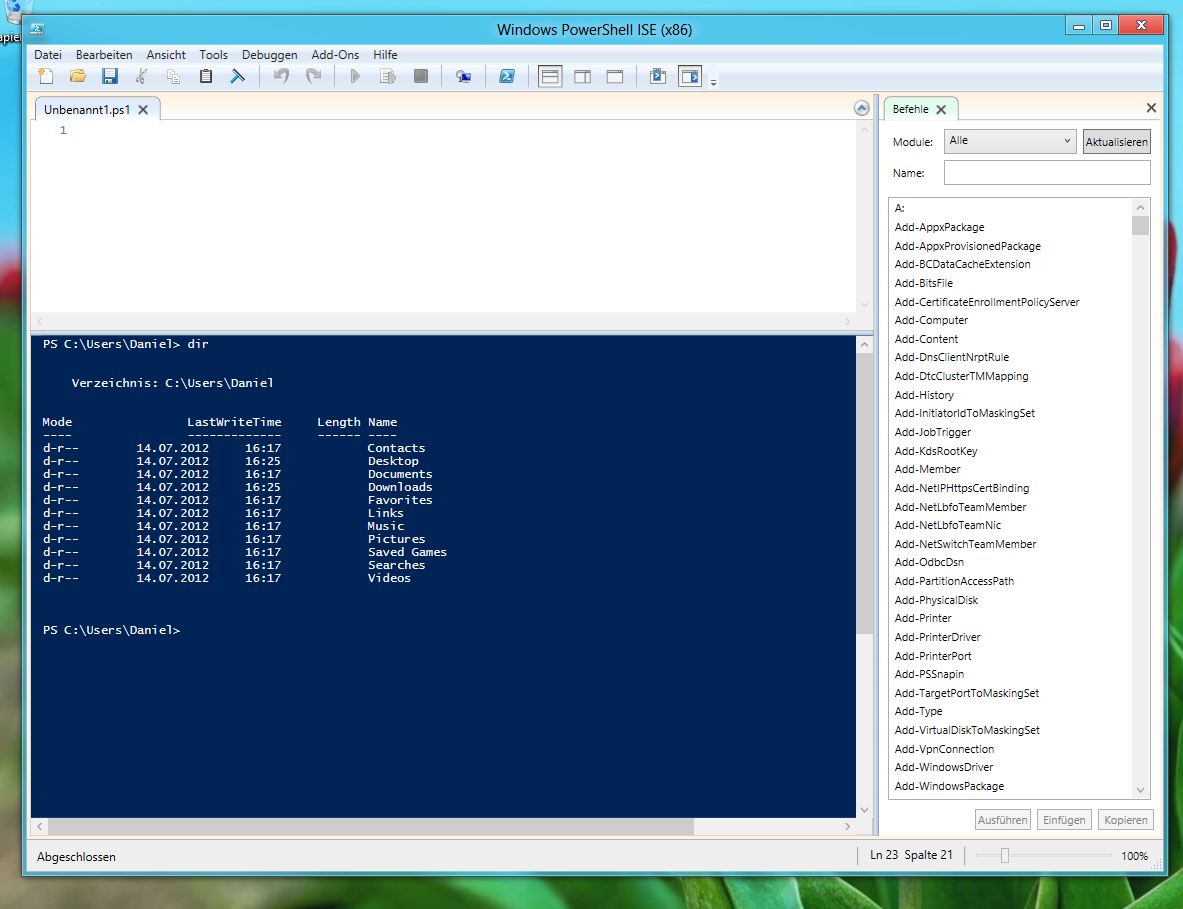Clear the console pane with wiper icon
This screenshot has height=909, width=1183.
(238, 76)
